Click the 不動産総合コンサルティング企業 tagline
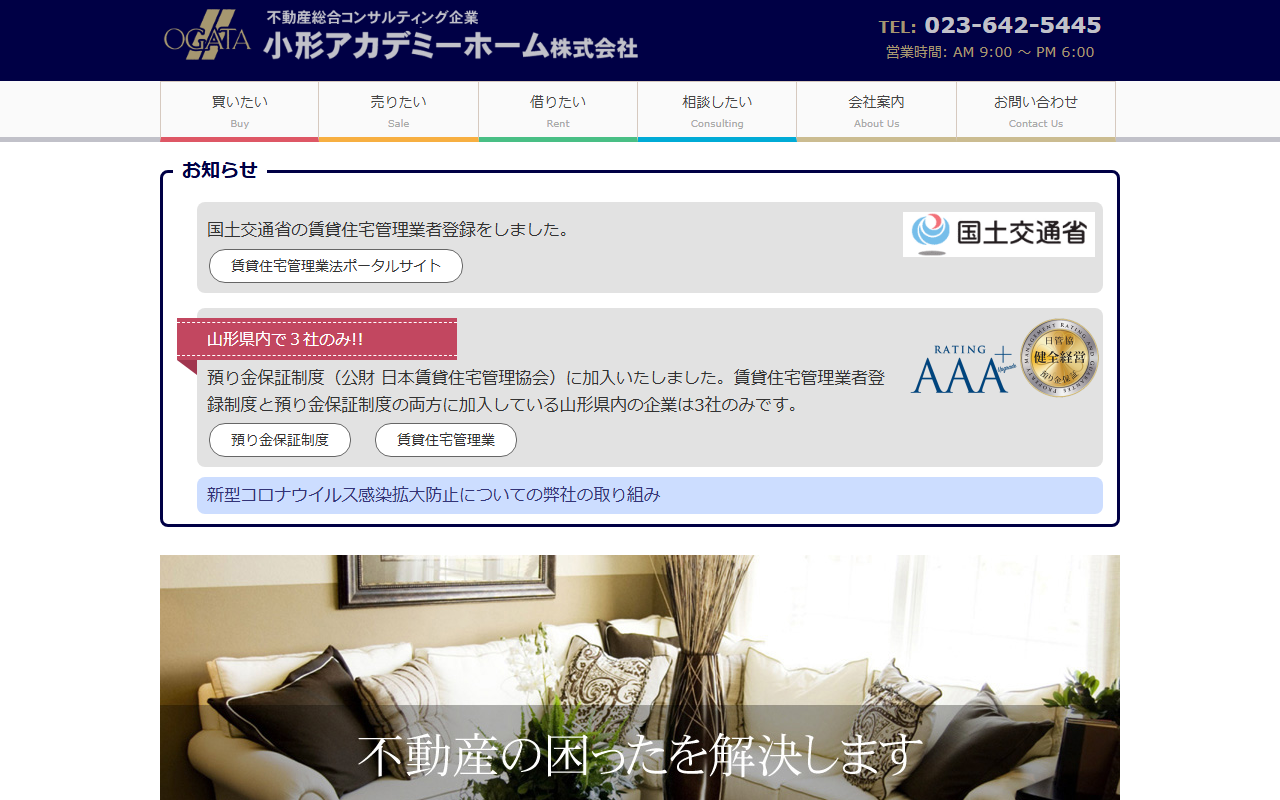Image resolution: width=1280 pixels, height=800 pixels. point(372,17)
